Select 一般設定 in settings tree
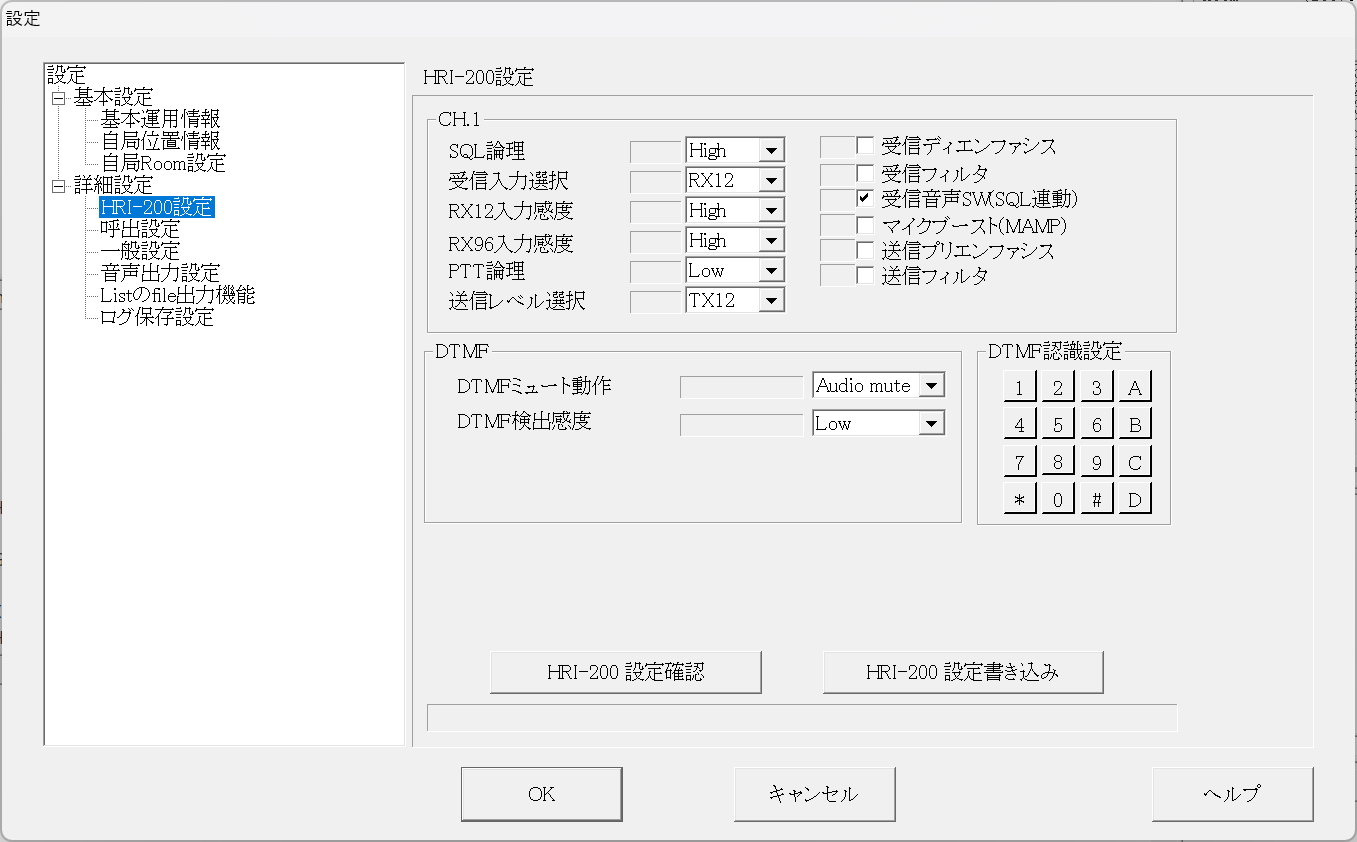The width and height of the screenshot is (1357, 842). coord(140,251)
